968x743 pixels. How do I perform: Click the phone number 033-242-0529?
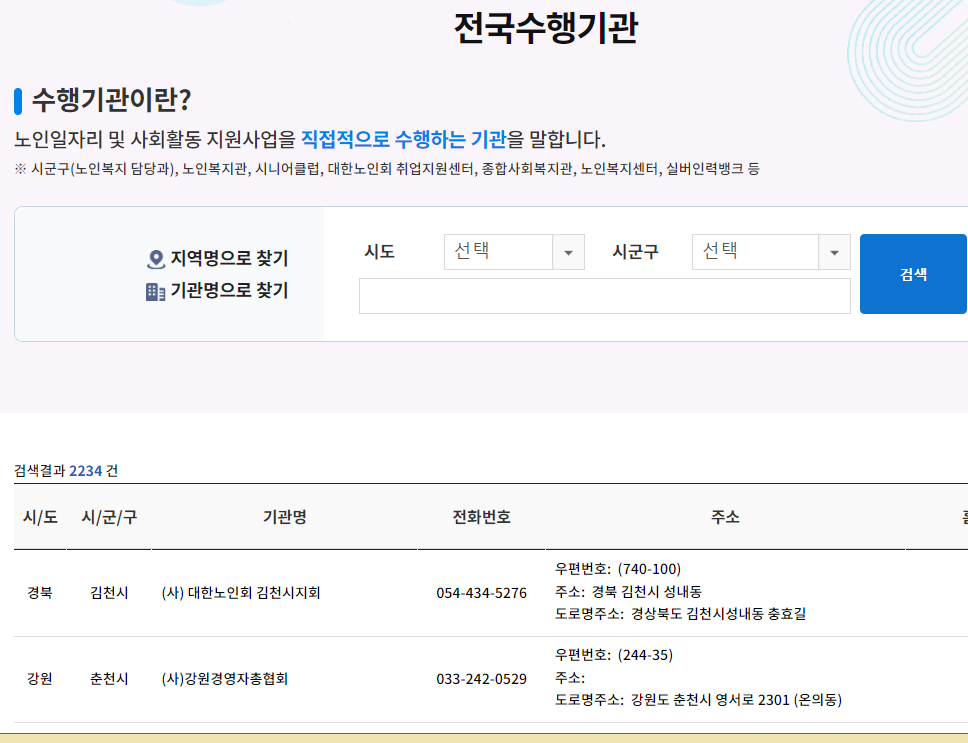tap(481, 678)
